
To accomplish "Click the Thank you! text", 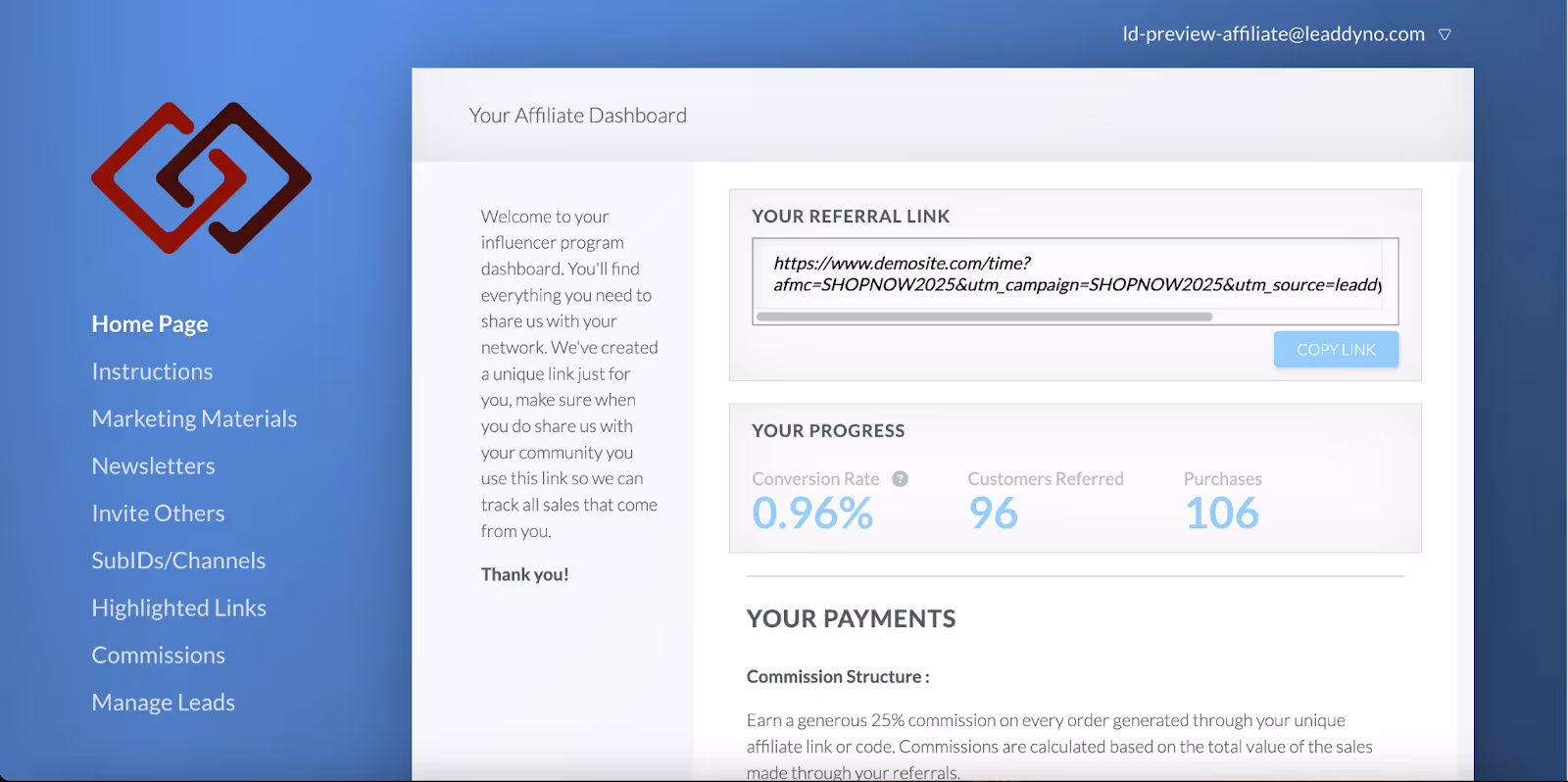I will coord(524,575).
